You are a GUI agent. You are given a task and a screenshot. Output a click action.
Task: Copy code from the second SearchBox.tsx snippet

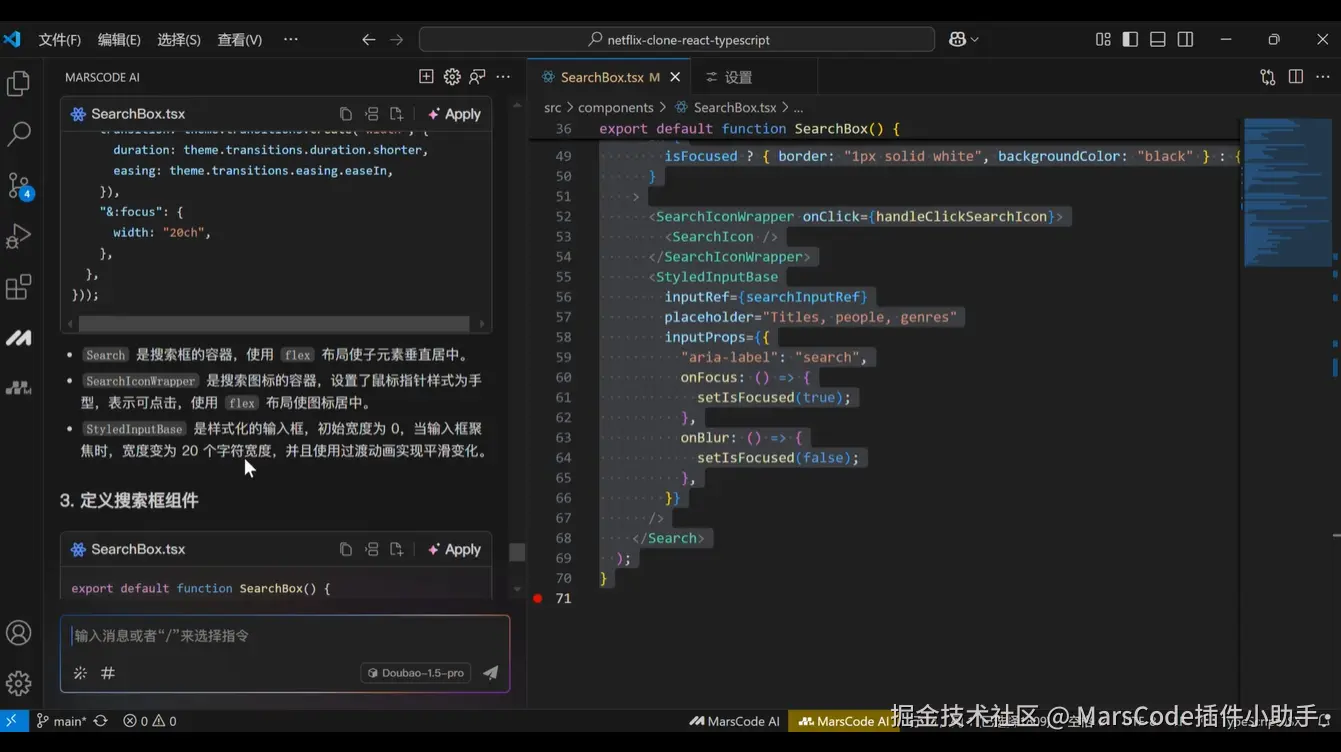[346, 549]
